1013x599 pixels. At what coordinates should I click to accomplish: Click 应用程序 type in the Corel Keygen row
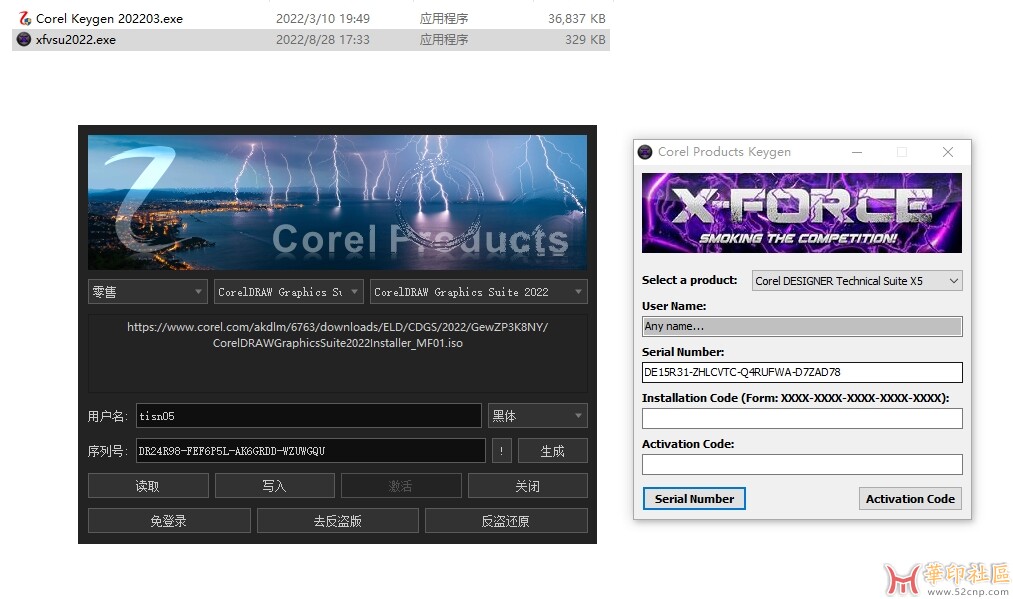click(444, 19)
